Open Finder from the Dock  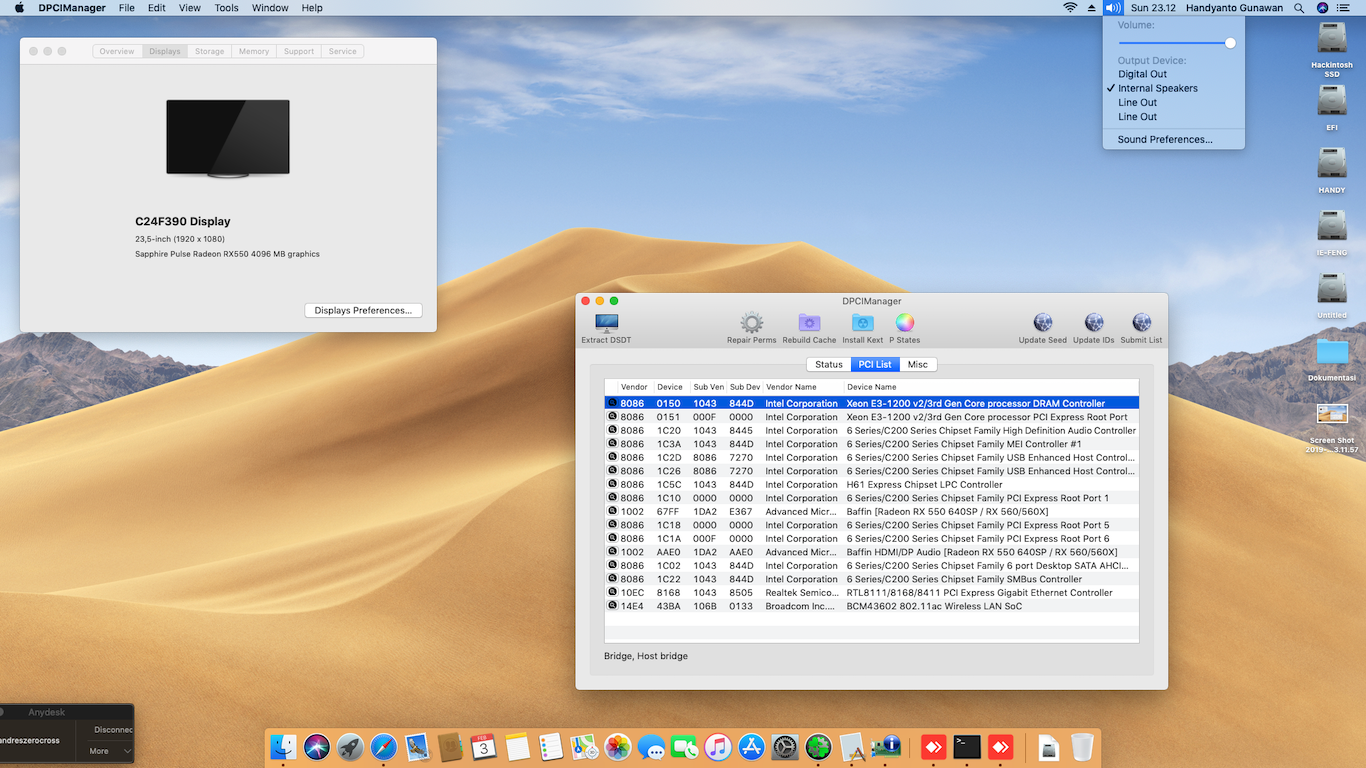(x=284, y=746)
